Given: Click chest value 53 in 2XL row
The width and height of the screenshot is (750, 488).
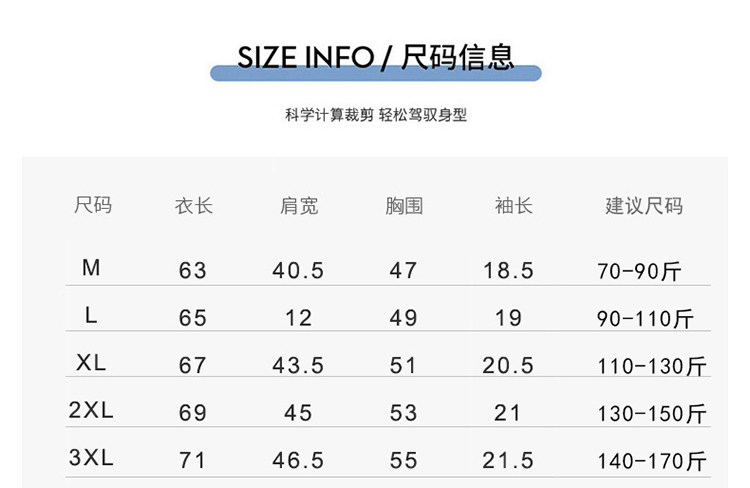Looking at the screenshot, I should click(x=403, y=414).
